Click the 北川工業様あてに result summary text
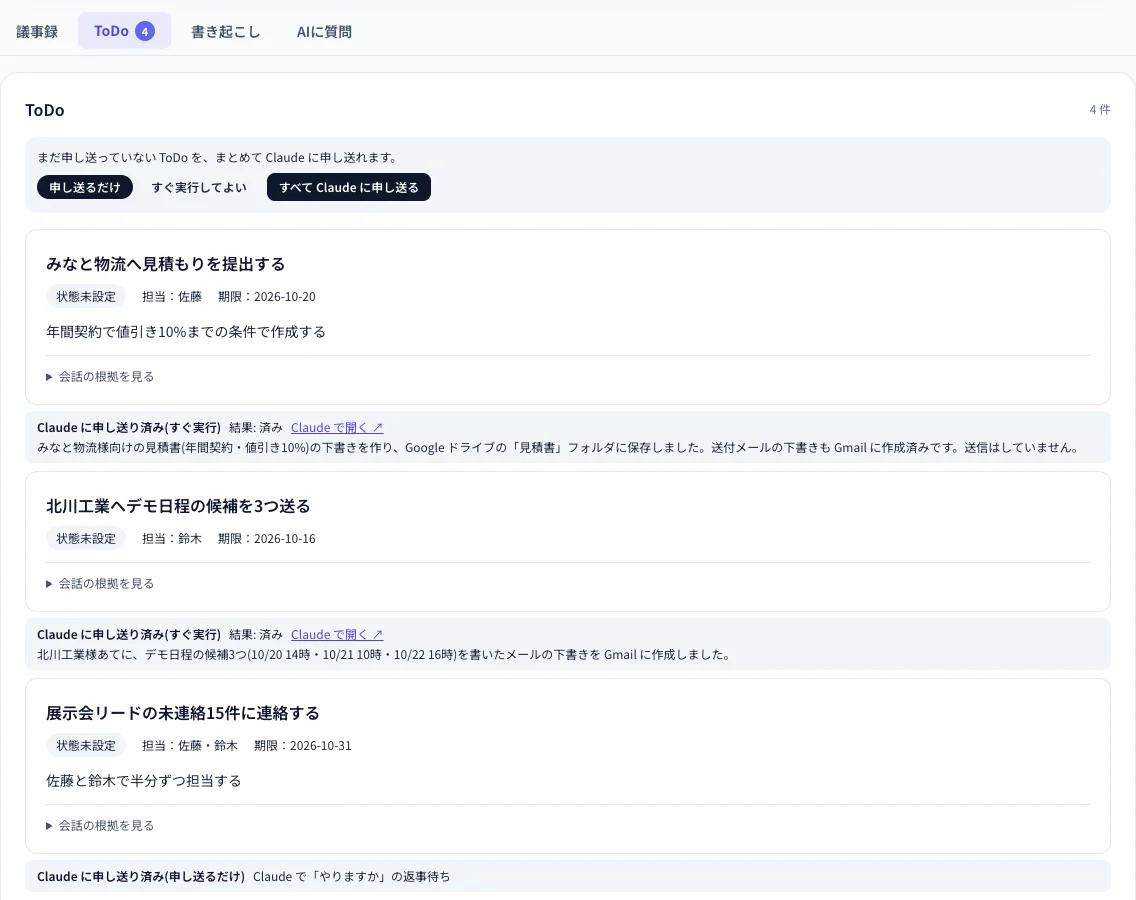 tap(385, 654)
